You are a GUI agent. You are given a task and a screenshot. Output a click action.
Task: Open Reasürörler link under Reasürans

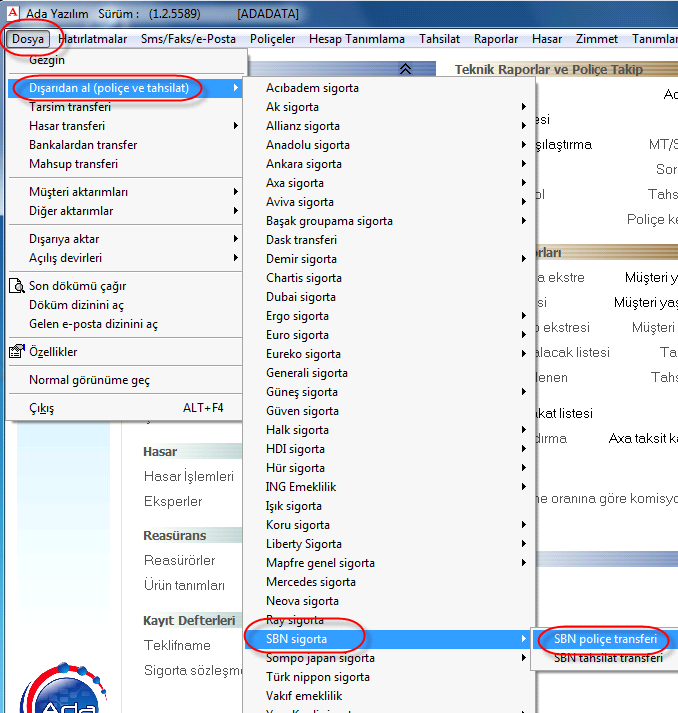[179, 561]
